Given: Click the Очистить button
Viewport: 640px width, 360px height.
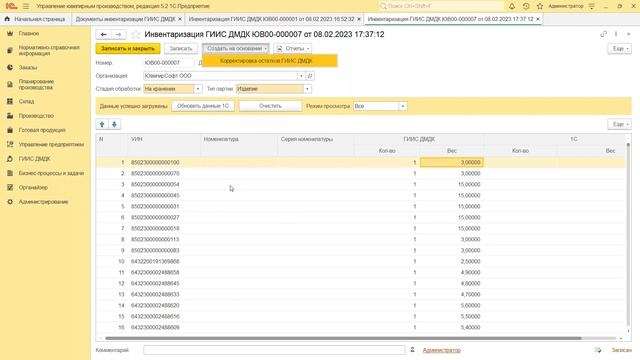Looking at the screenshot, I should pos(270,106).
